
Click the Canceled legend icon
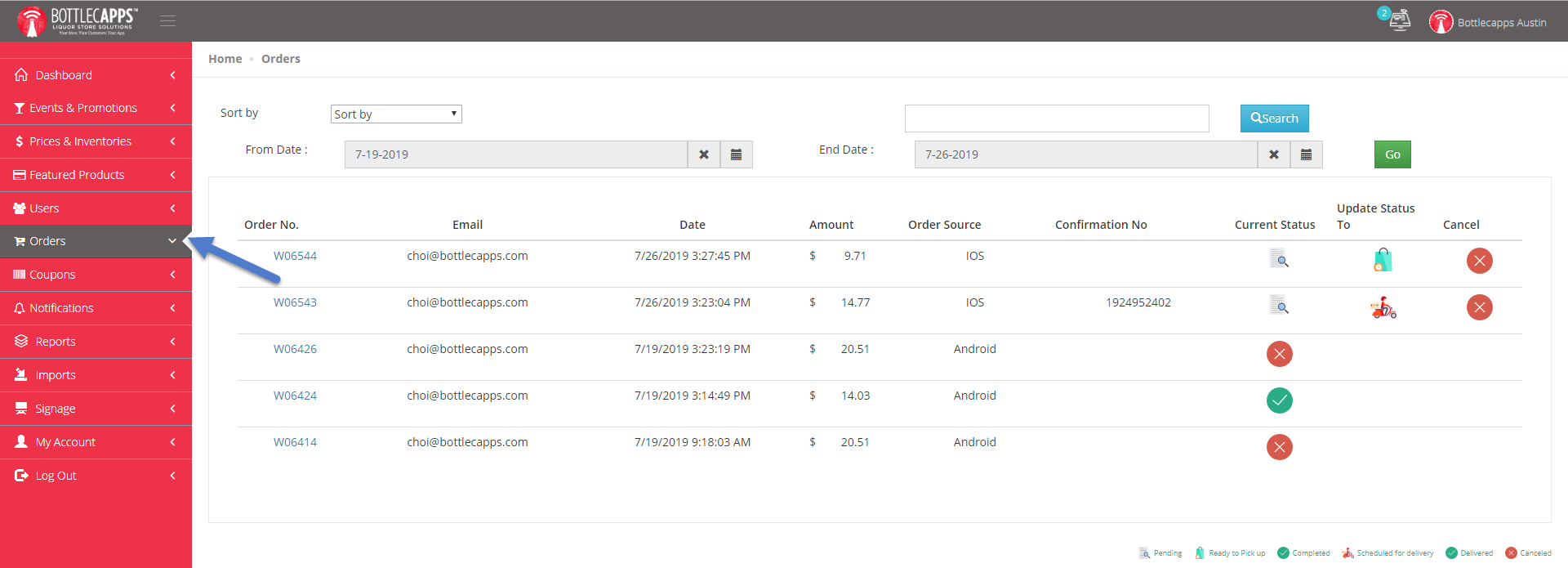point(1511,553)
